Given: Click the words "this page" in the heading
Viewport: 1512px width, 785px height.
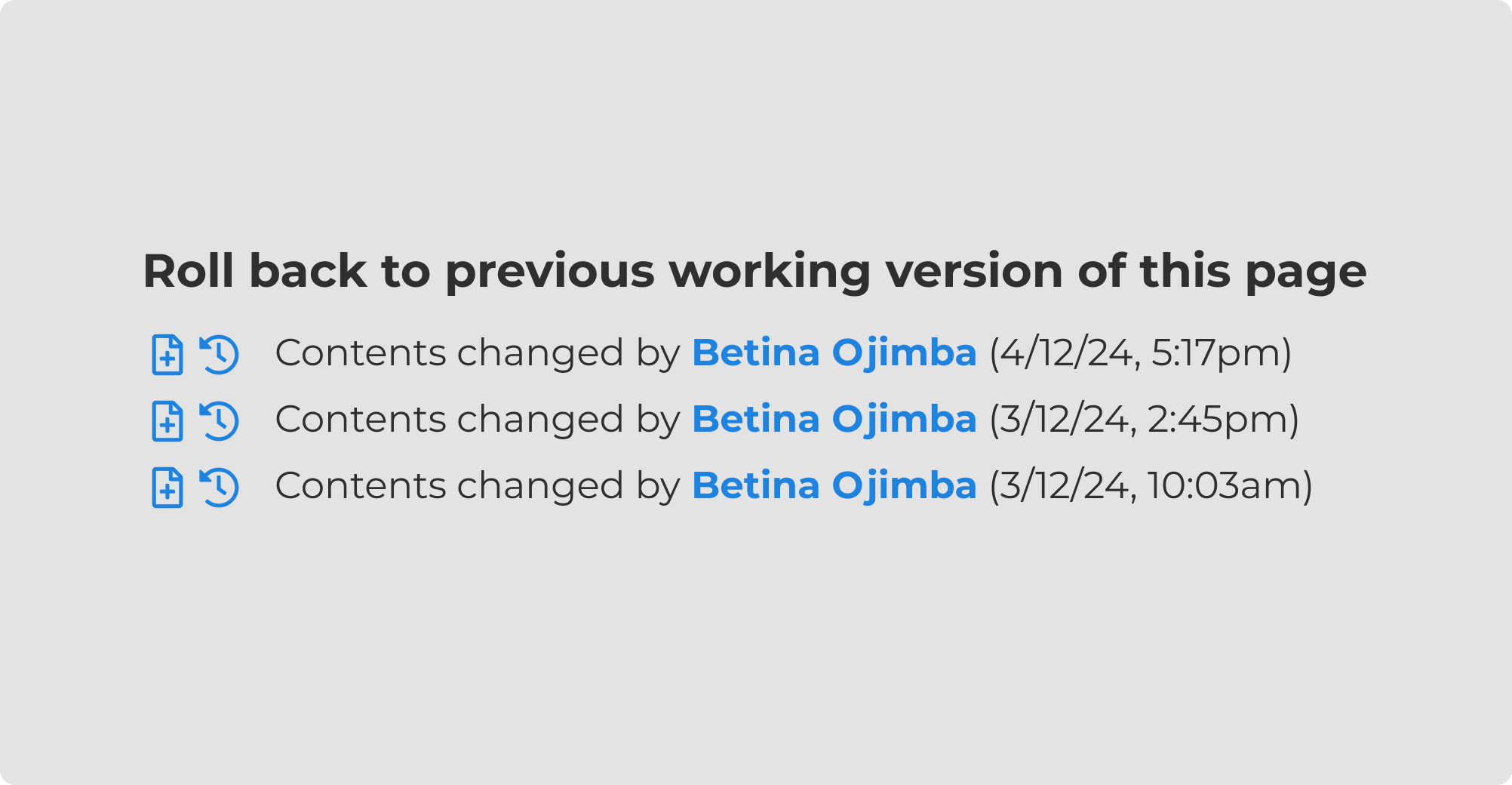Looking at the screenshot, I should [1252, 270].
